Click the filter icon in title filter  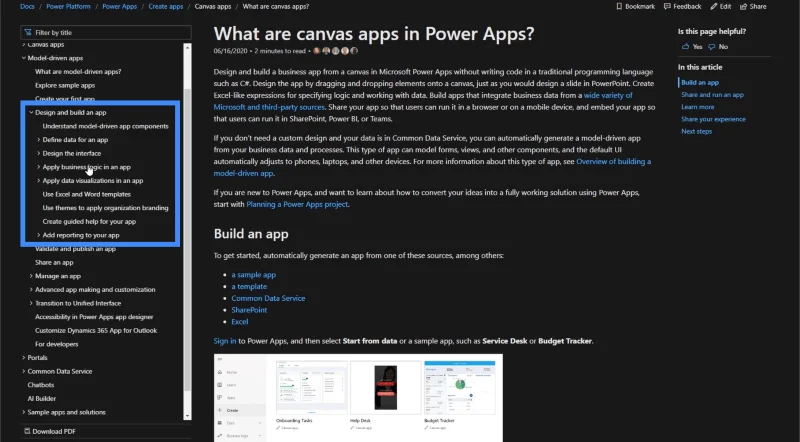(28, 32)
